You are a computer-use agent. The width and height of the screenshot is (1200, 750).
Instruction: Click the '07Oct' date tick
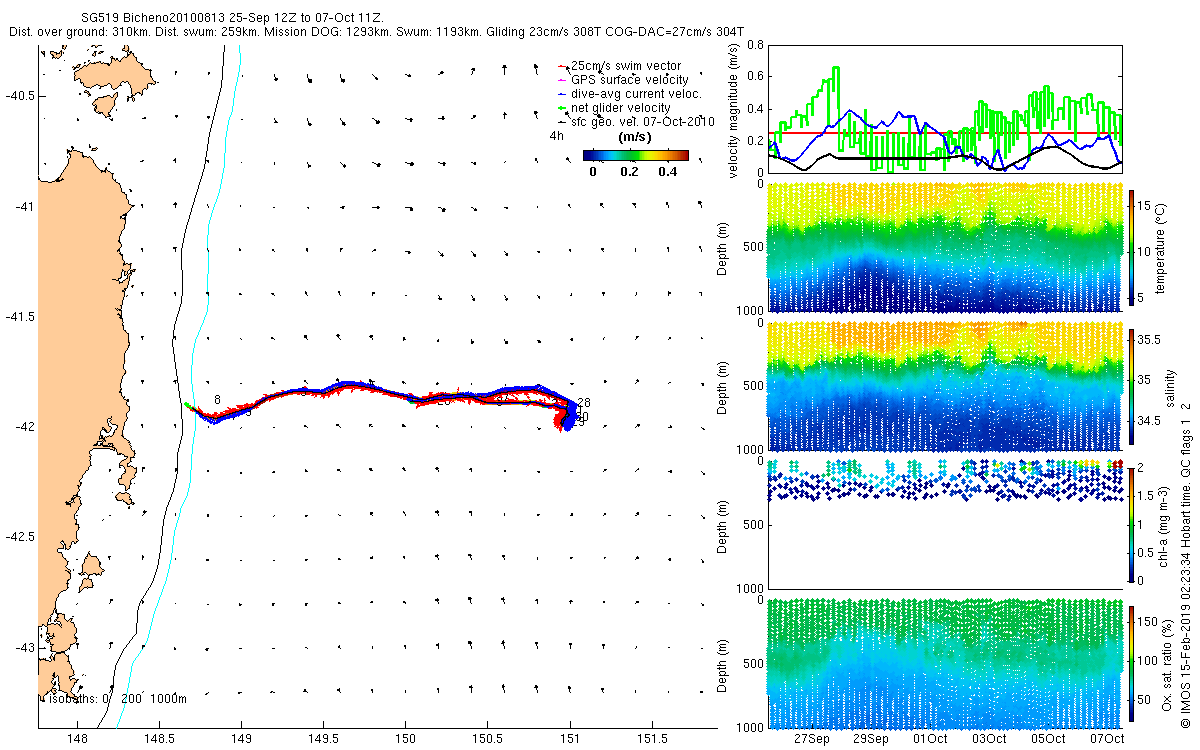click(1107, 739)
